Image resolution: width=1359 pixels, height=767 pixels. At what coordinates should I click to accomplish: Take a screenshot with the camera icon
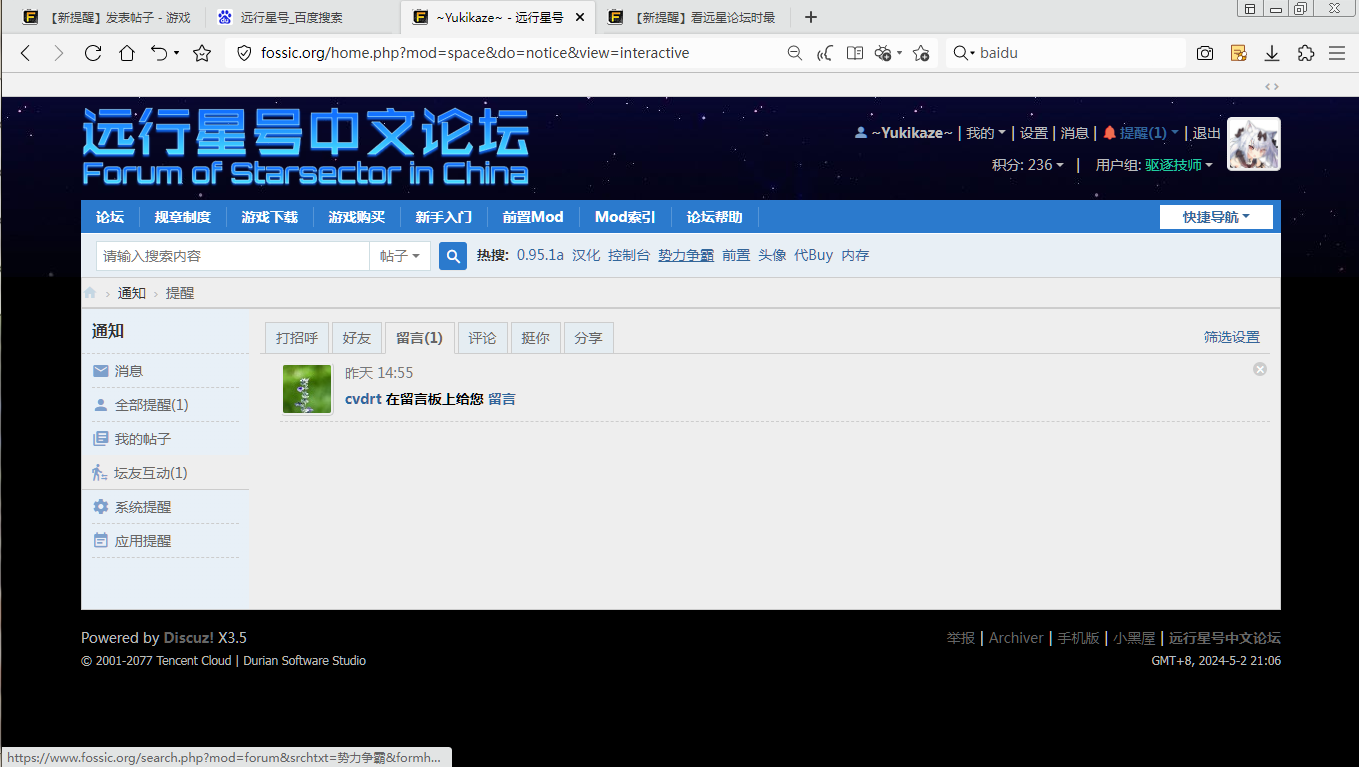coord(1206,53)
